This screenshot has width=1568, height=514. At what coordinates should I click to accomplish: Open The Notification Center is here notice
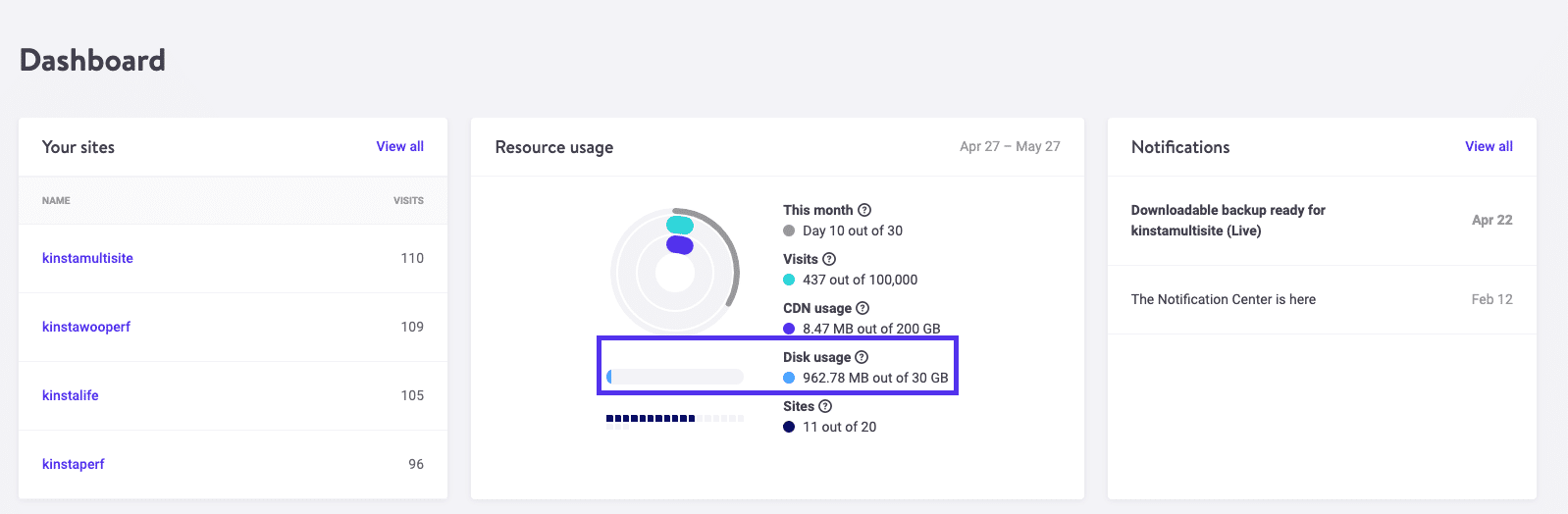[x=1223, y=299]
